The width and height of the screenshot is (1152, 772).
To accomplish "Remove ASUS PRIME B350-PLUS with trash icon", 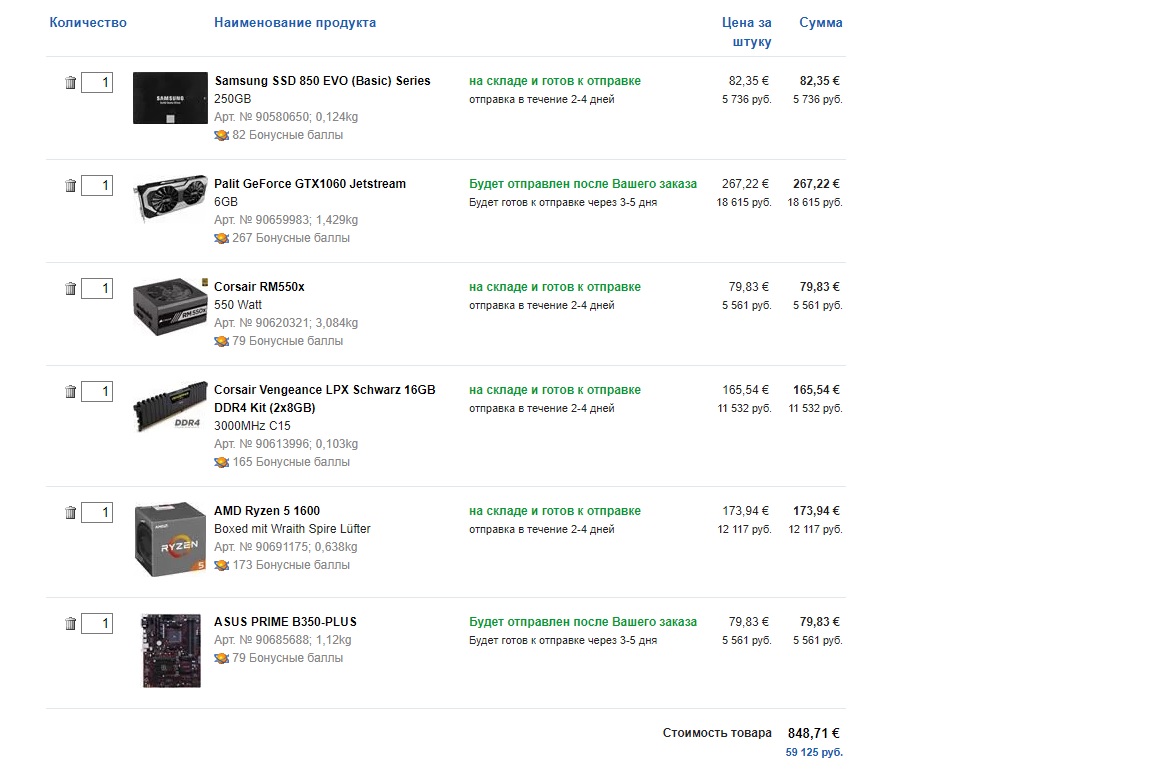I will click(70, 623).
